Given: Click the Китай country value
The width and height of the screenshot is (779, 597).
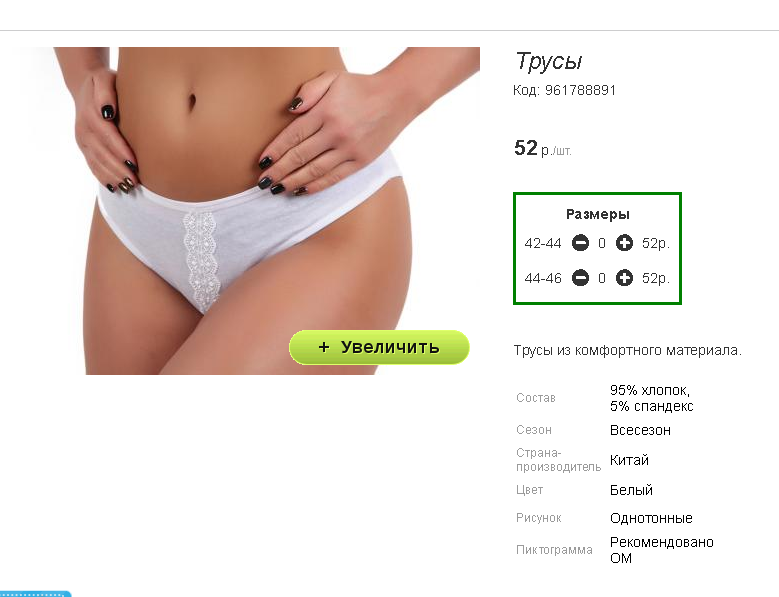Looking at the screenshot, I should pyautogui.click(x=629, y=460).
